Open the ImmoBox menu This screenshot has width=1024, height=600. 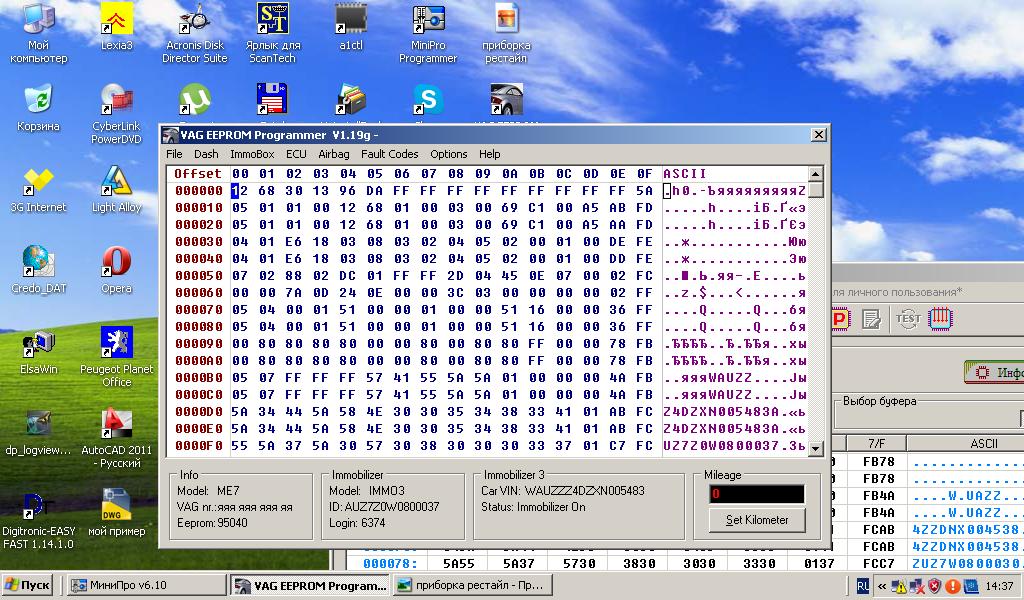[252, 154]
